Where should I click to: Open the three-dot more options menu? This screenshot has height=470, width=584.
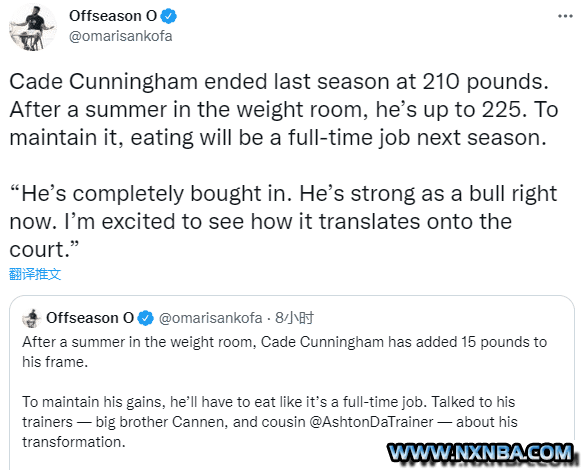point(565,16)
